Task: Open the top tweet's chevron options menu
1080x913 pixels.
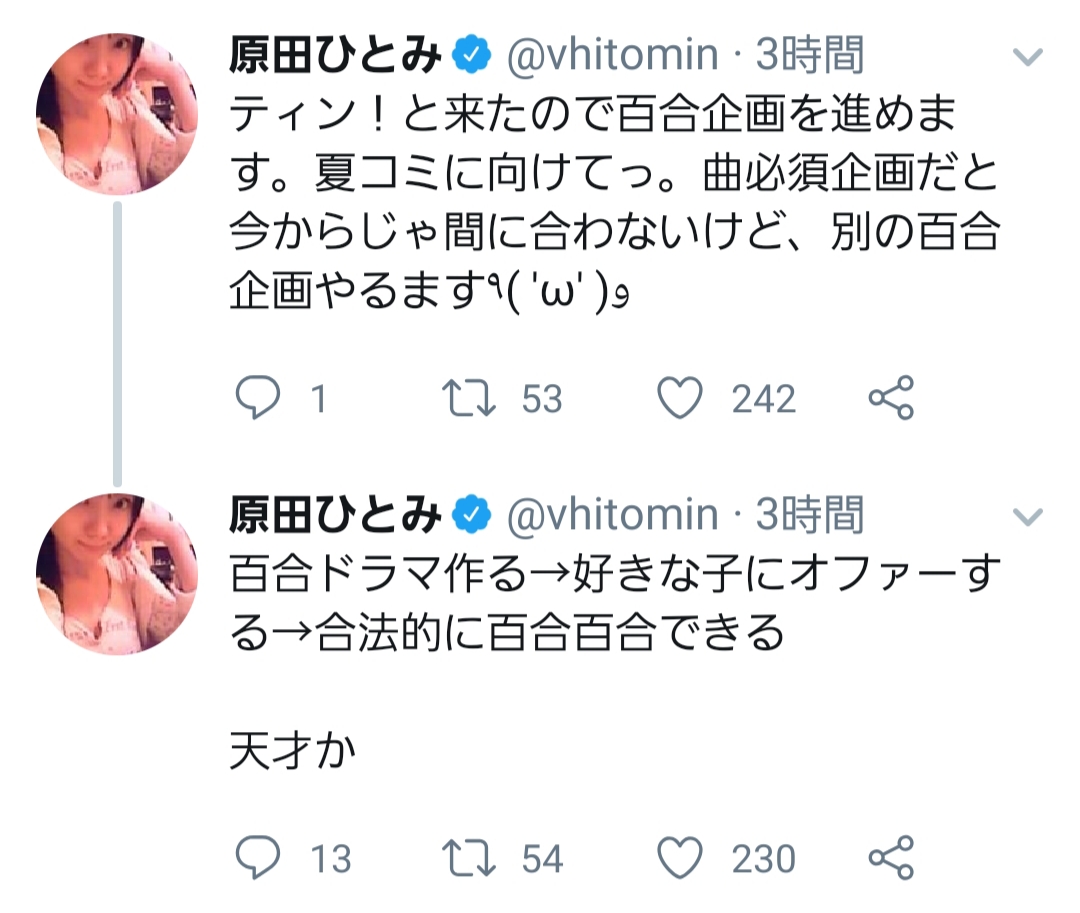Action: (1027, 58)
